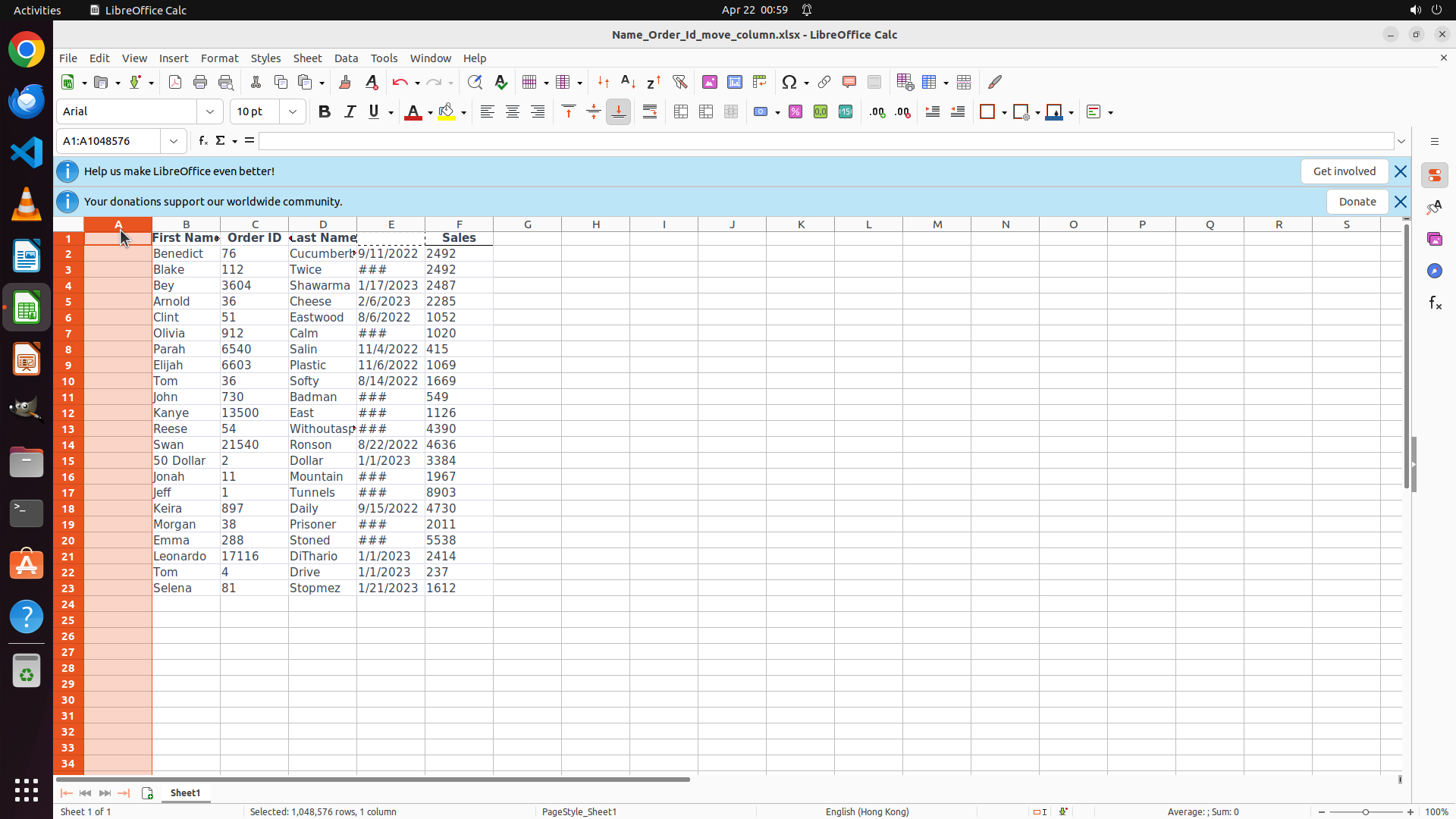Click the Clone Formatting paintbrush icon
This screenshot has width=1456, height=819.
point(345,82)
